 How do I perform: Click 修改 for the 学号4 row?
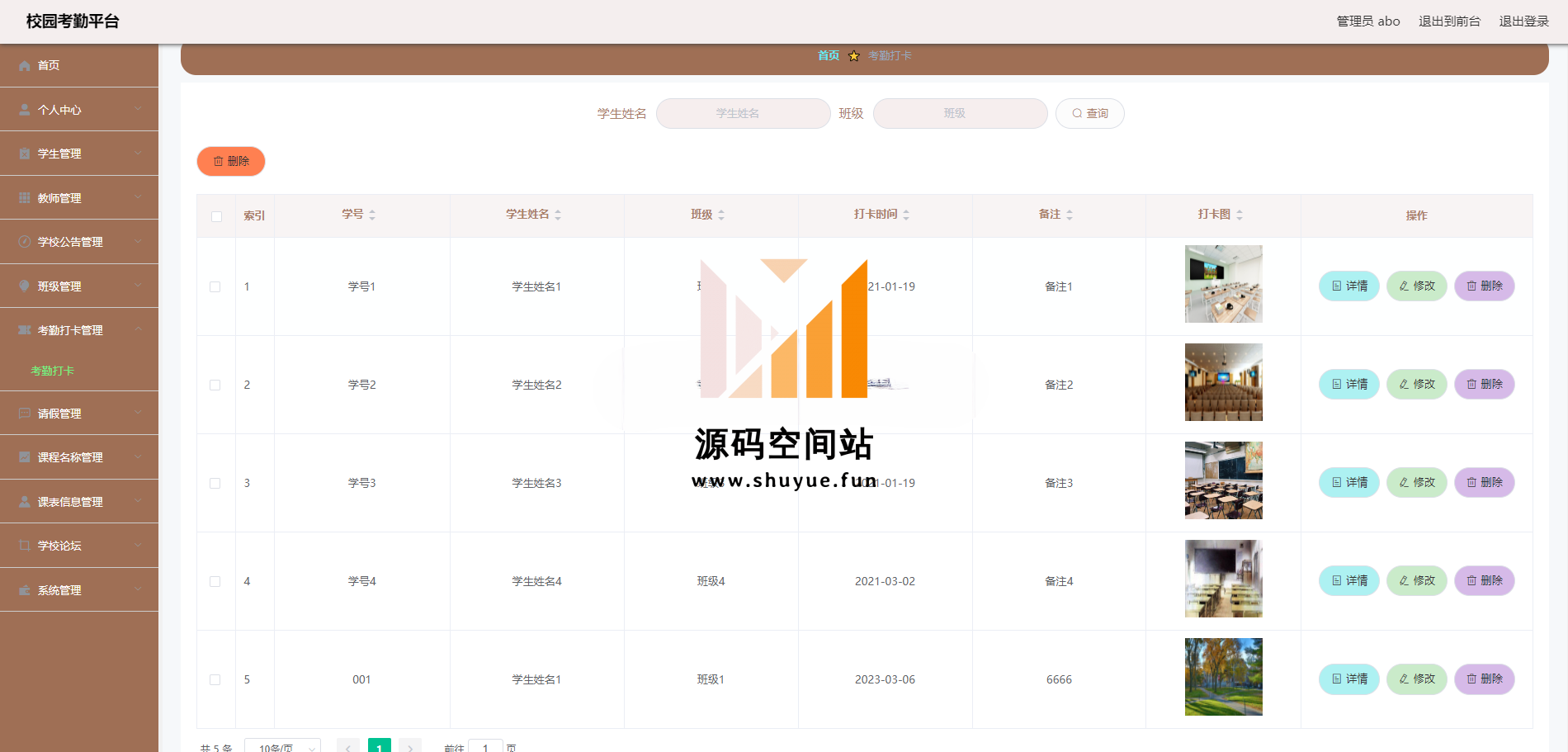click(1417, 581)
